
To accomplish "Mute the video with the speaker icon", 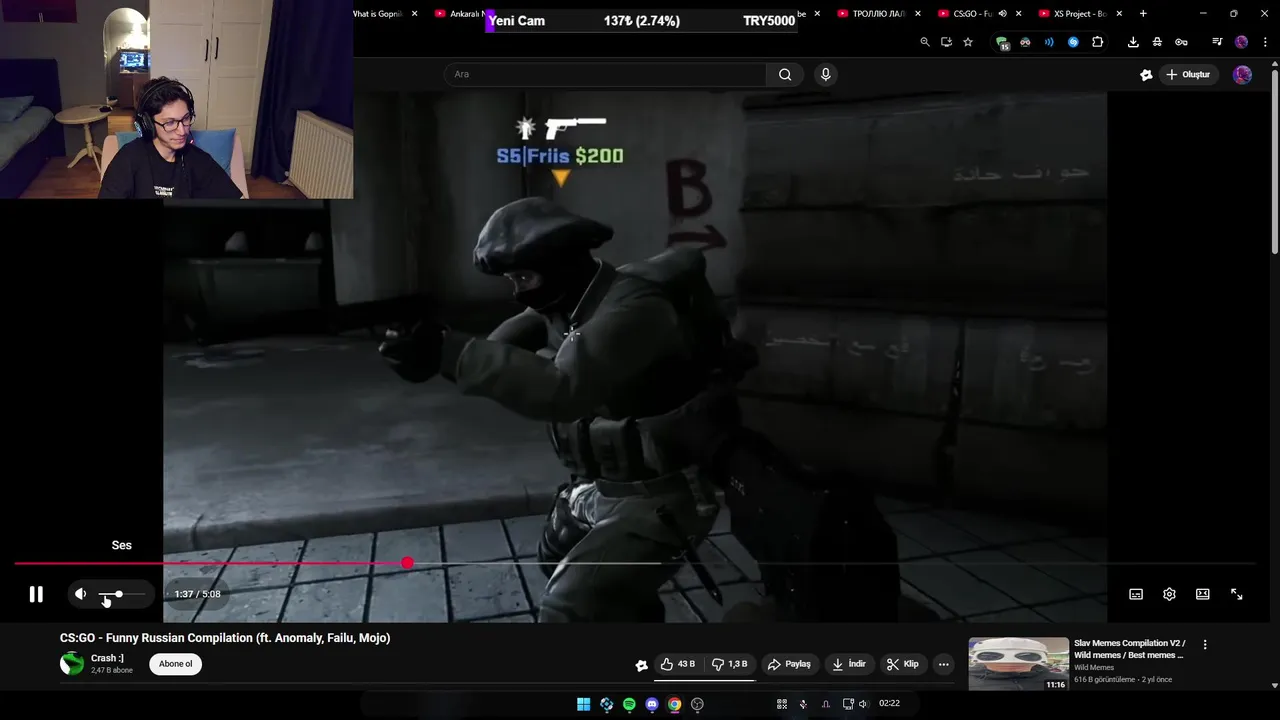I will [81, 594].
